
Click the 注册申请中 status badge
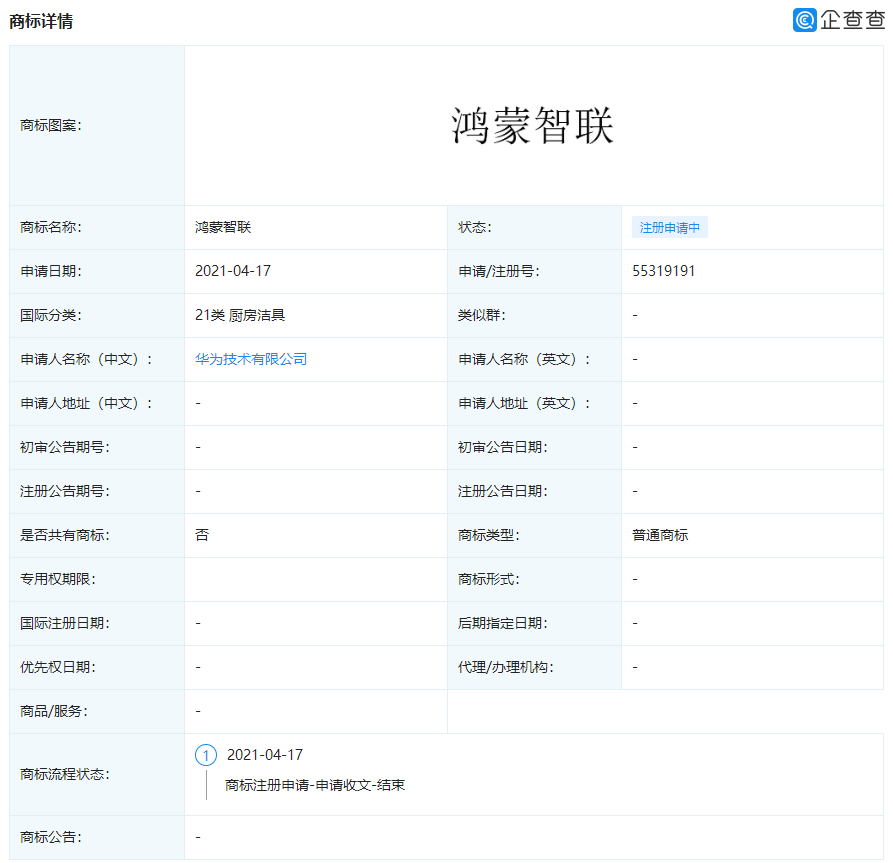(x=667, y=227)
